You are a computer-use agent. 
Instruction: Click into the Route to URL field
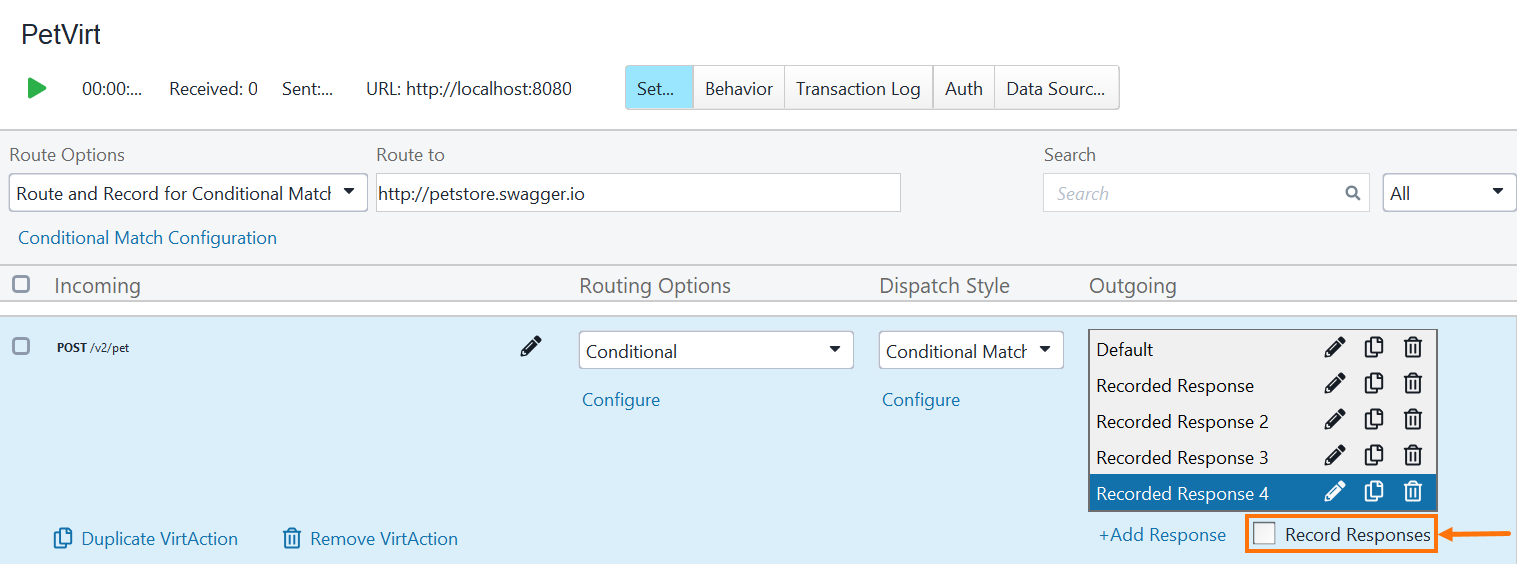coord(638,193)
